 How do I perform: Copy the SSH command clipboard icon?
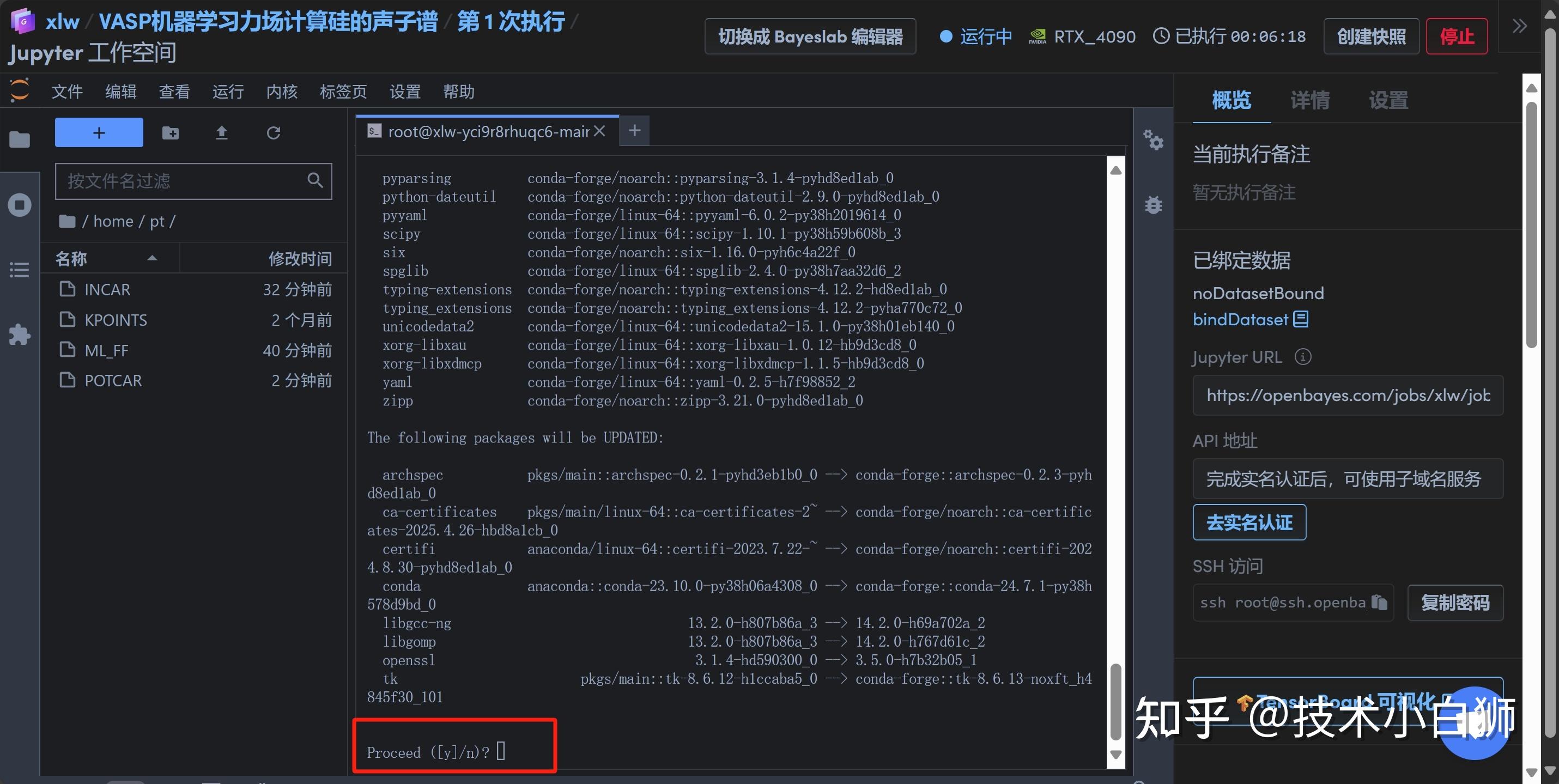tap(1380, 603)
